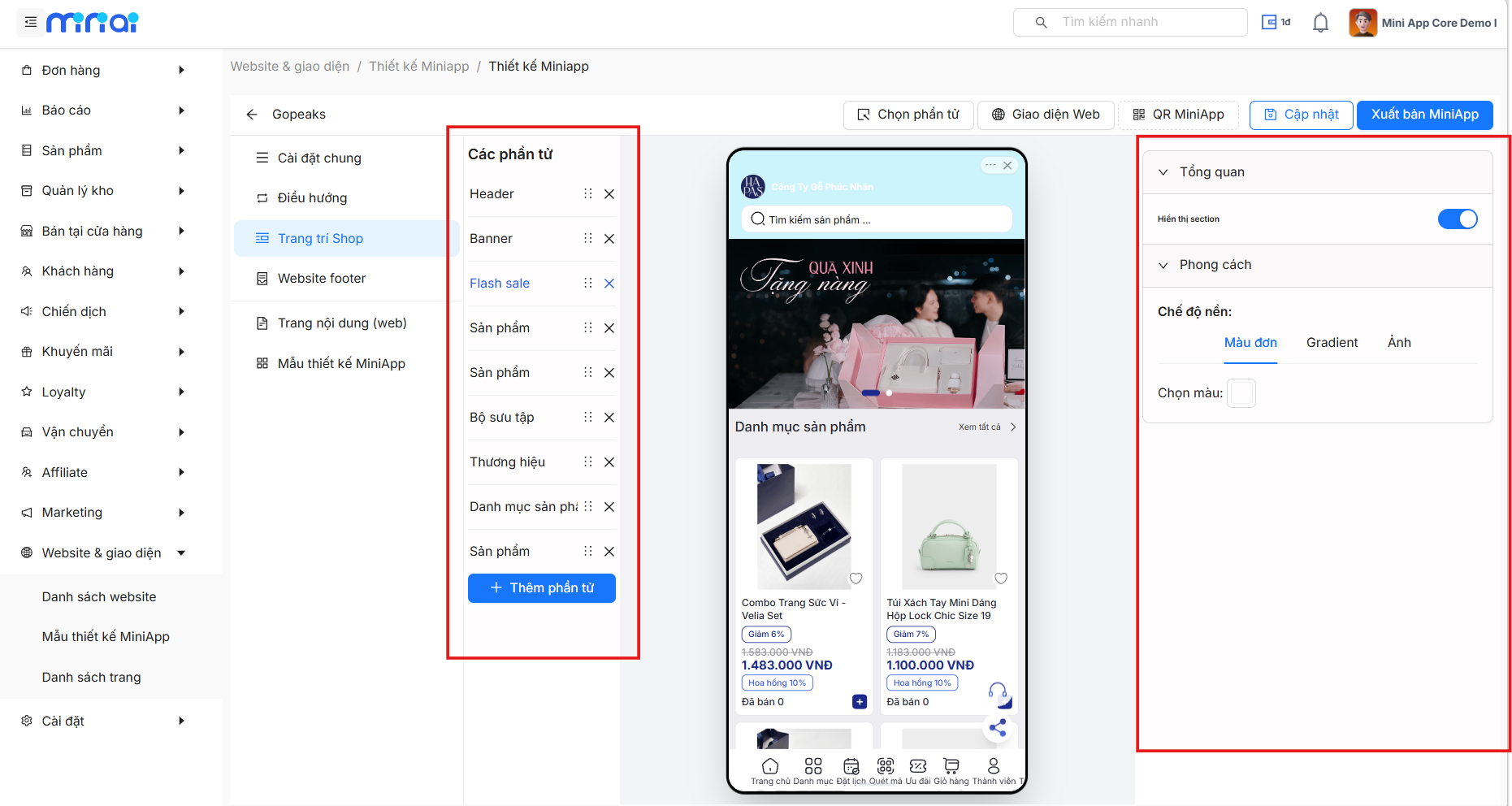Click the Website & giao diện breadcrumb
The width and height of the screenshot is (1512, 806).
click(290, 67)
